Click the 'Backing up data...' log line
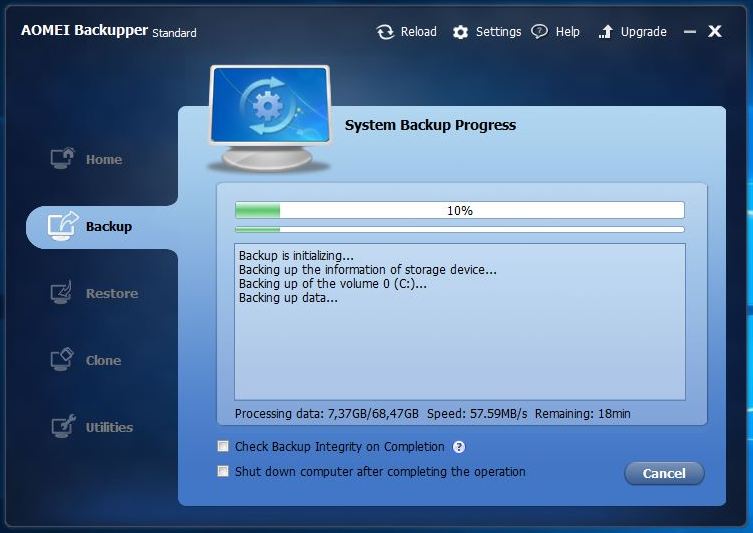753x533 pixels. pyautogui.click(x=288, y=298)
